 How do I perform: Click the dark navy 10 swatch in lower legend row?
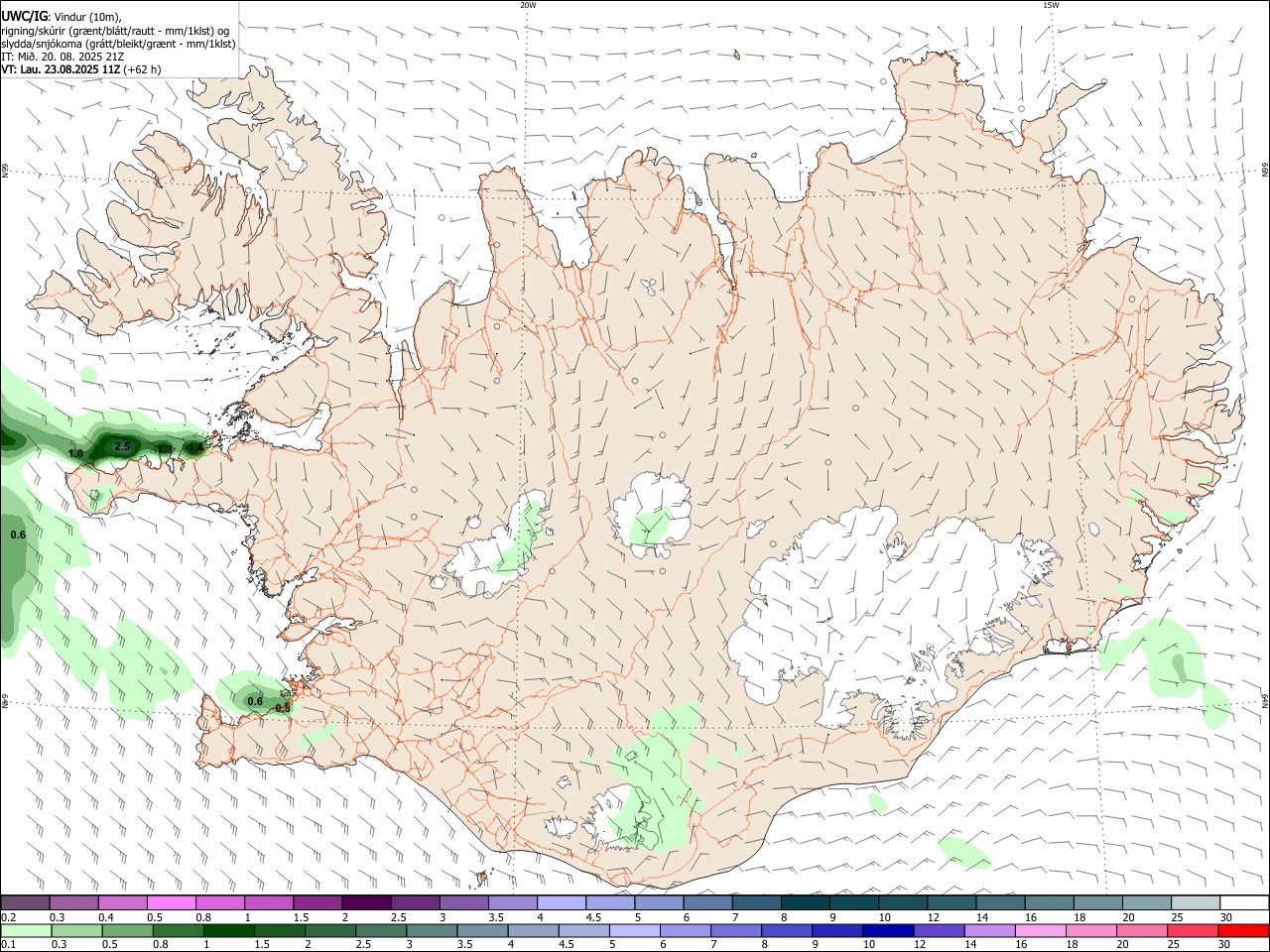[888, 931]
